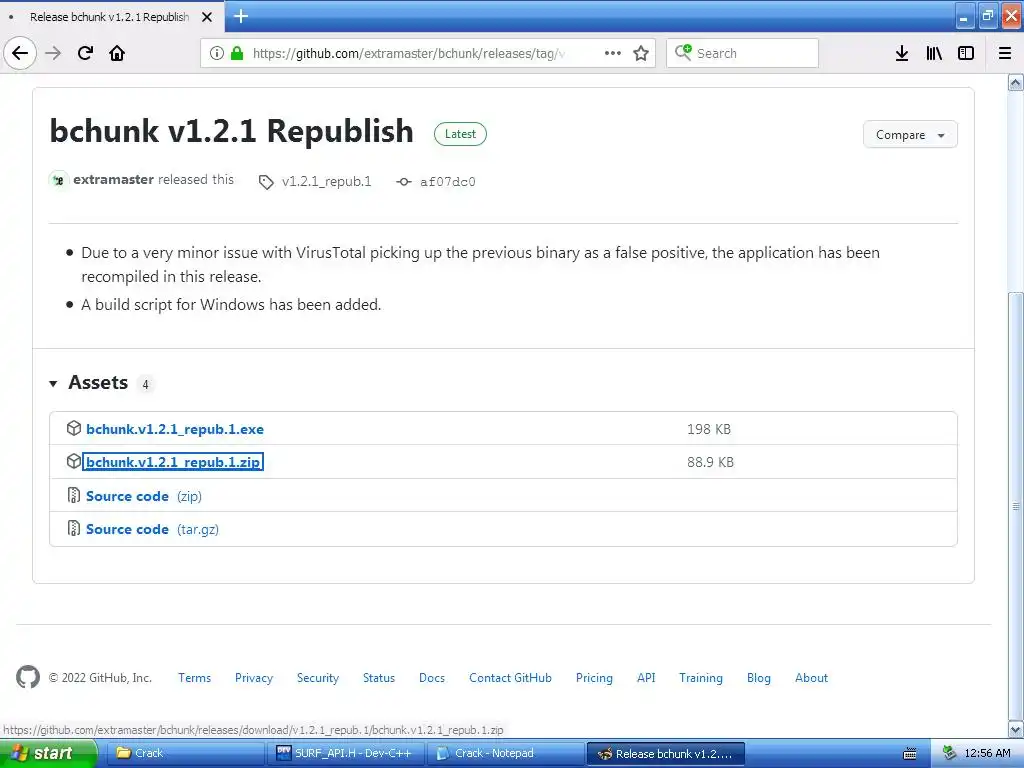Click file icon beside Source code (tar.gz)
This screenshot has width=1024, height=768.
(74, 528)
